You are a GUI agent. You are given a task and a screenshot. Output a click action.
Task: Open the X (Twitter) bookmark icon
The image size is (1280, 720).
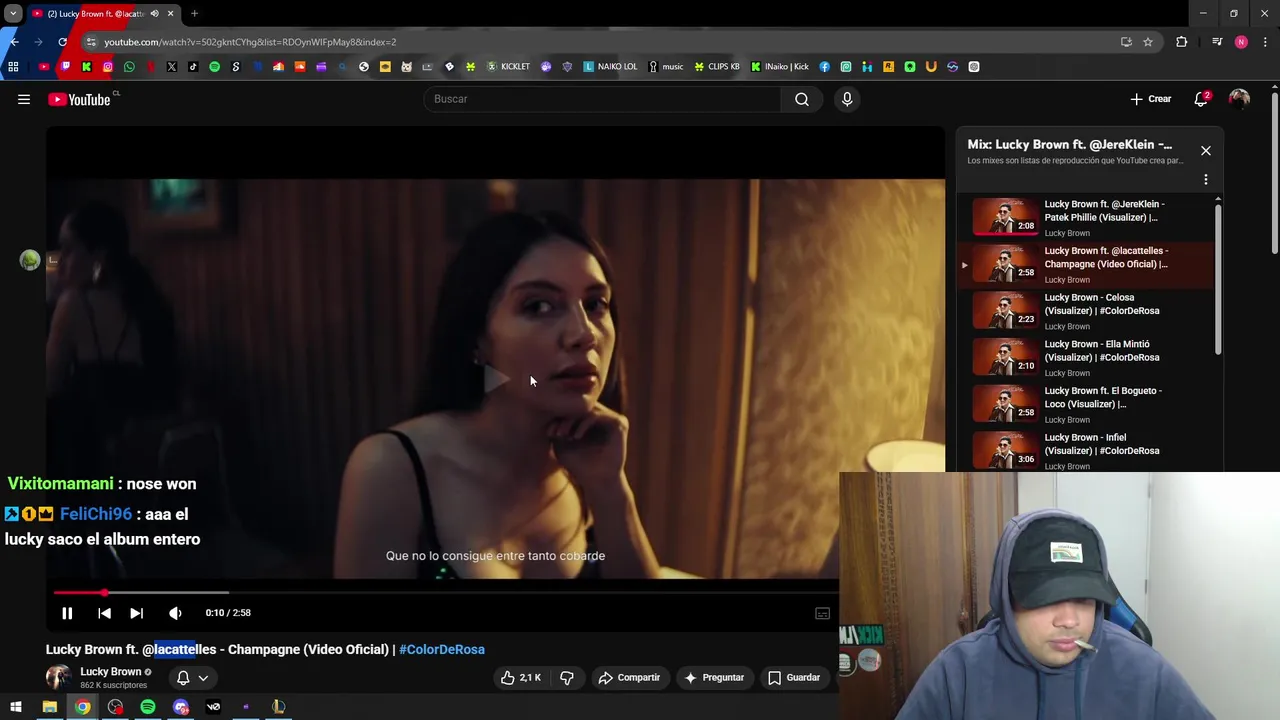tap(172, 67)
